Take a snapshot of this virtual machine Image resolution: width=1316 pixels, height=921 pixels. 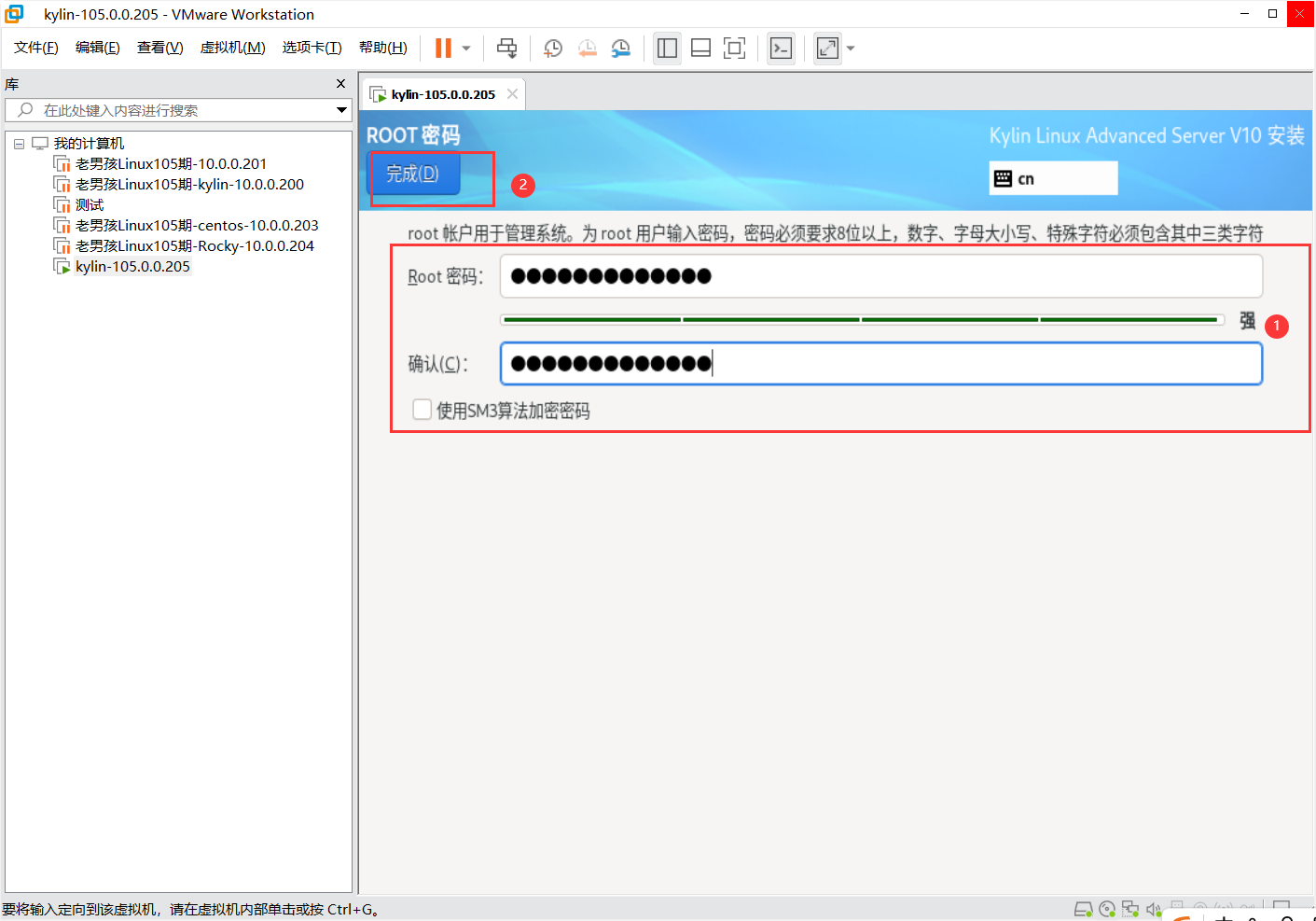point(553,49)
